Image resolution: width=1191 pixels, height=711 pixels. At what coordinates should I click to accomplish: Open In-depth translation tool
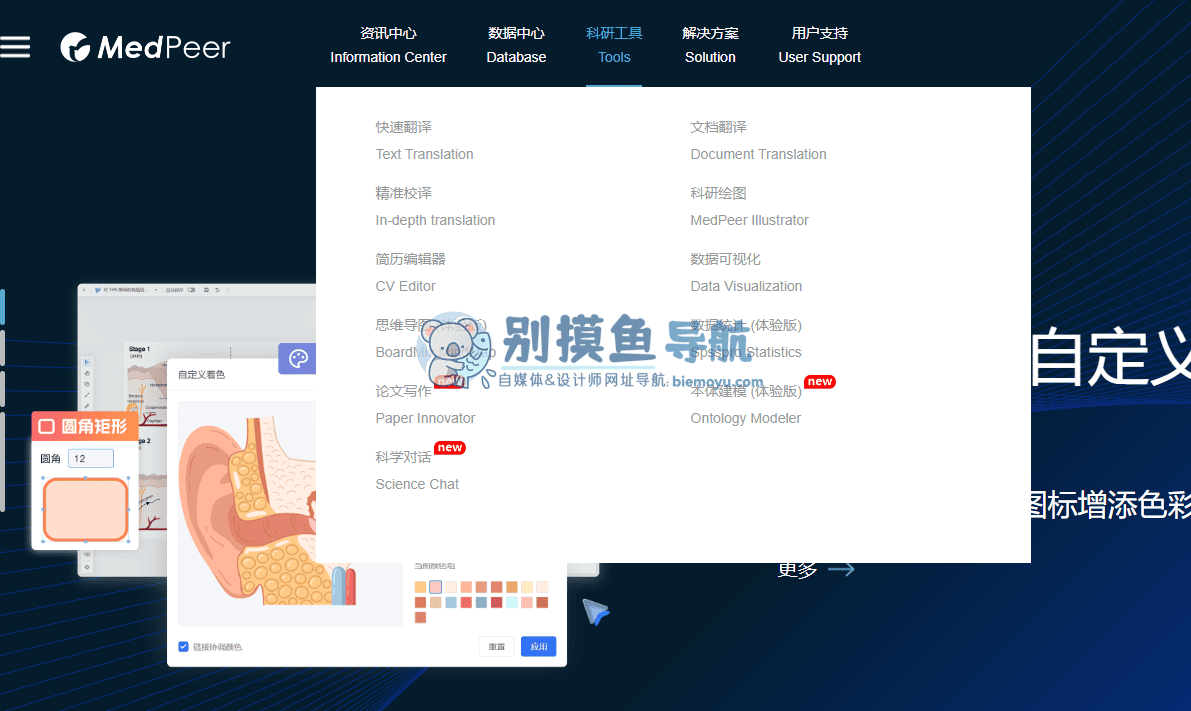click(x=435, y=207)
